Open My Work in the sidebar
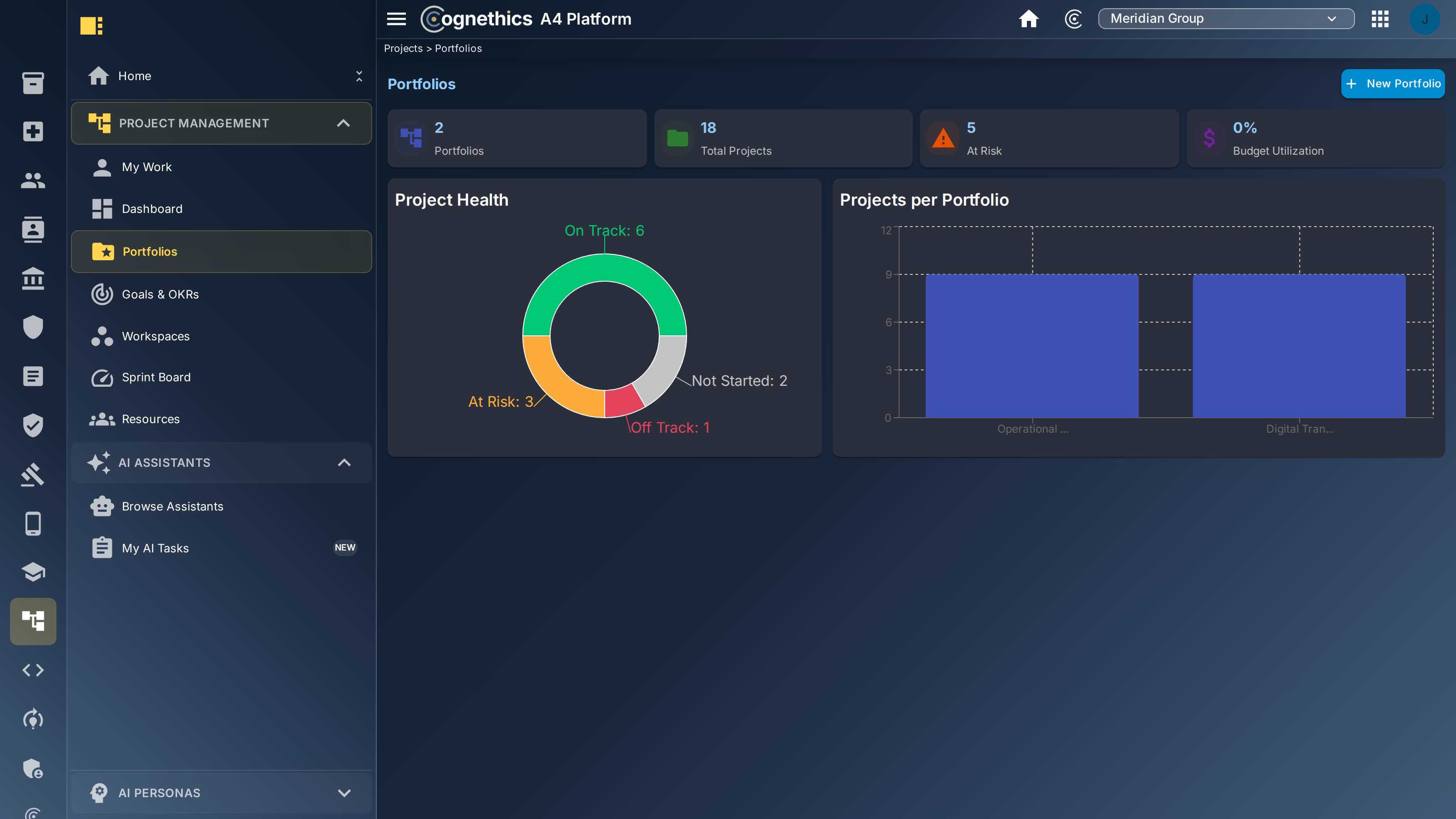This screenshot has width=1456, height=819. point(221,167)
